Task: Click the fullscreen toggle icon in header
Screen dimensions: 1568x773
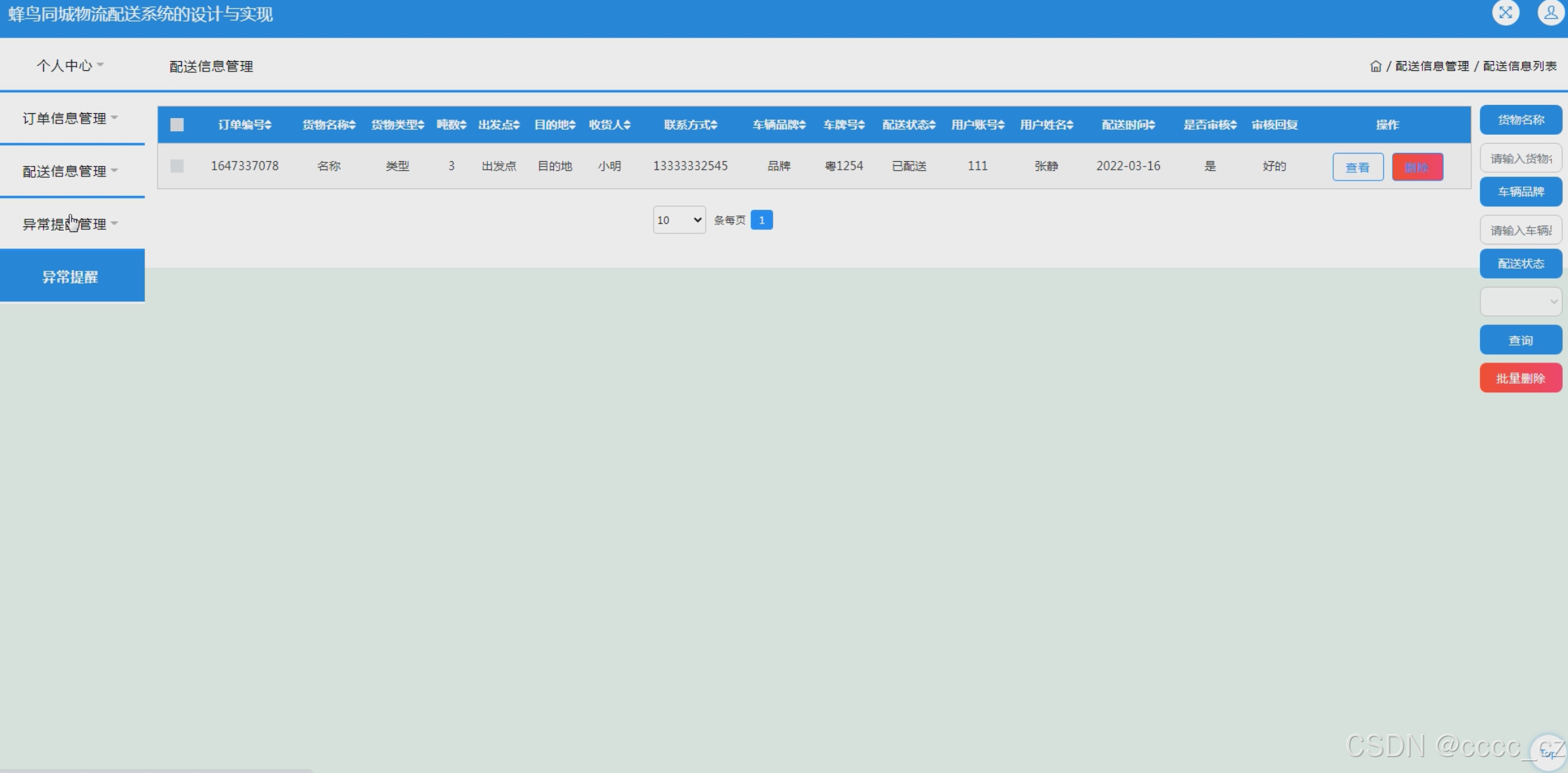Action: click(1506, 13)
